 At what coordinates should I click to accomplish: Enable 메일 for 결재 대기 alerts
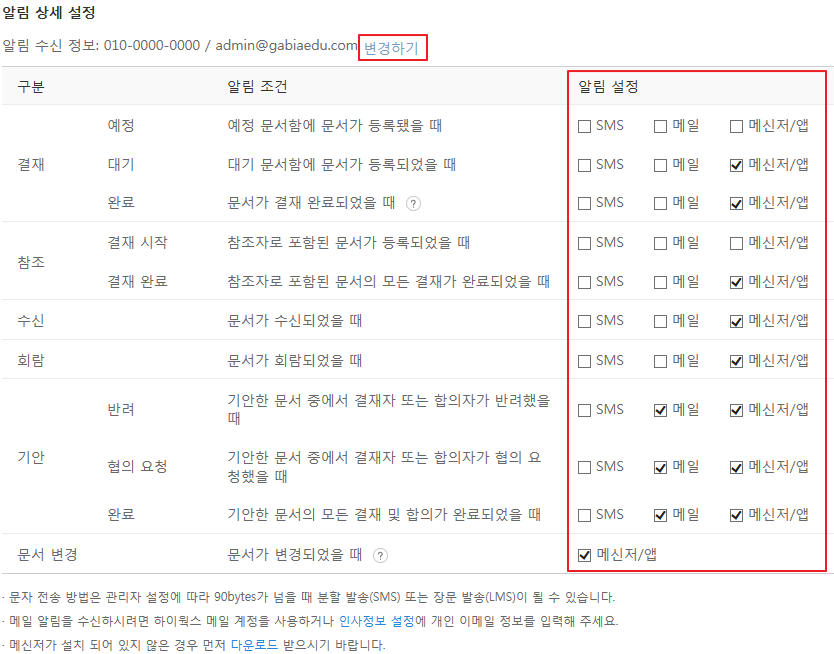661,165
